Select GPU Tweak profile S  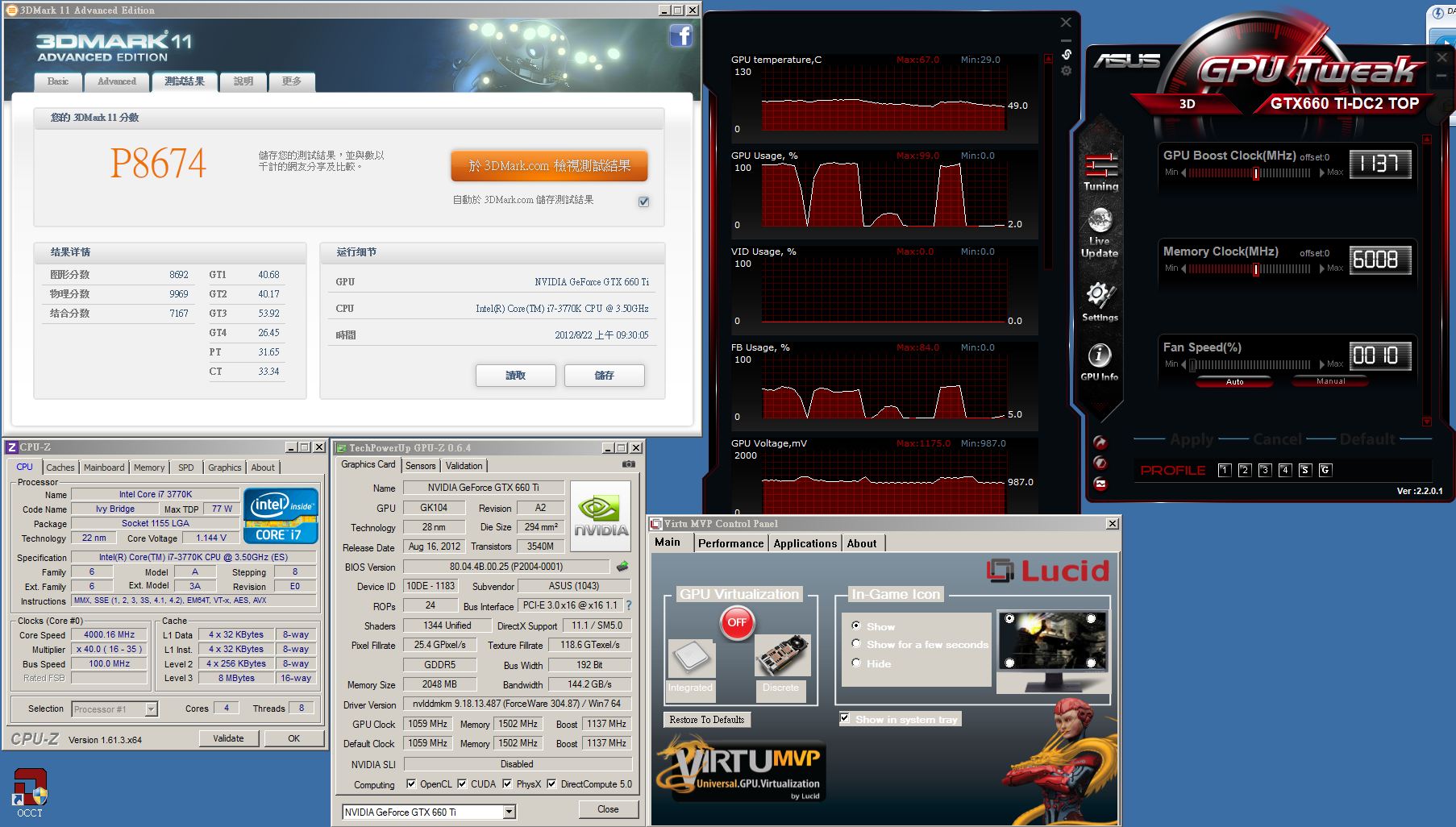pyautogui.click(x=1305, y=470)
